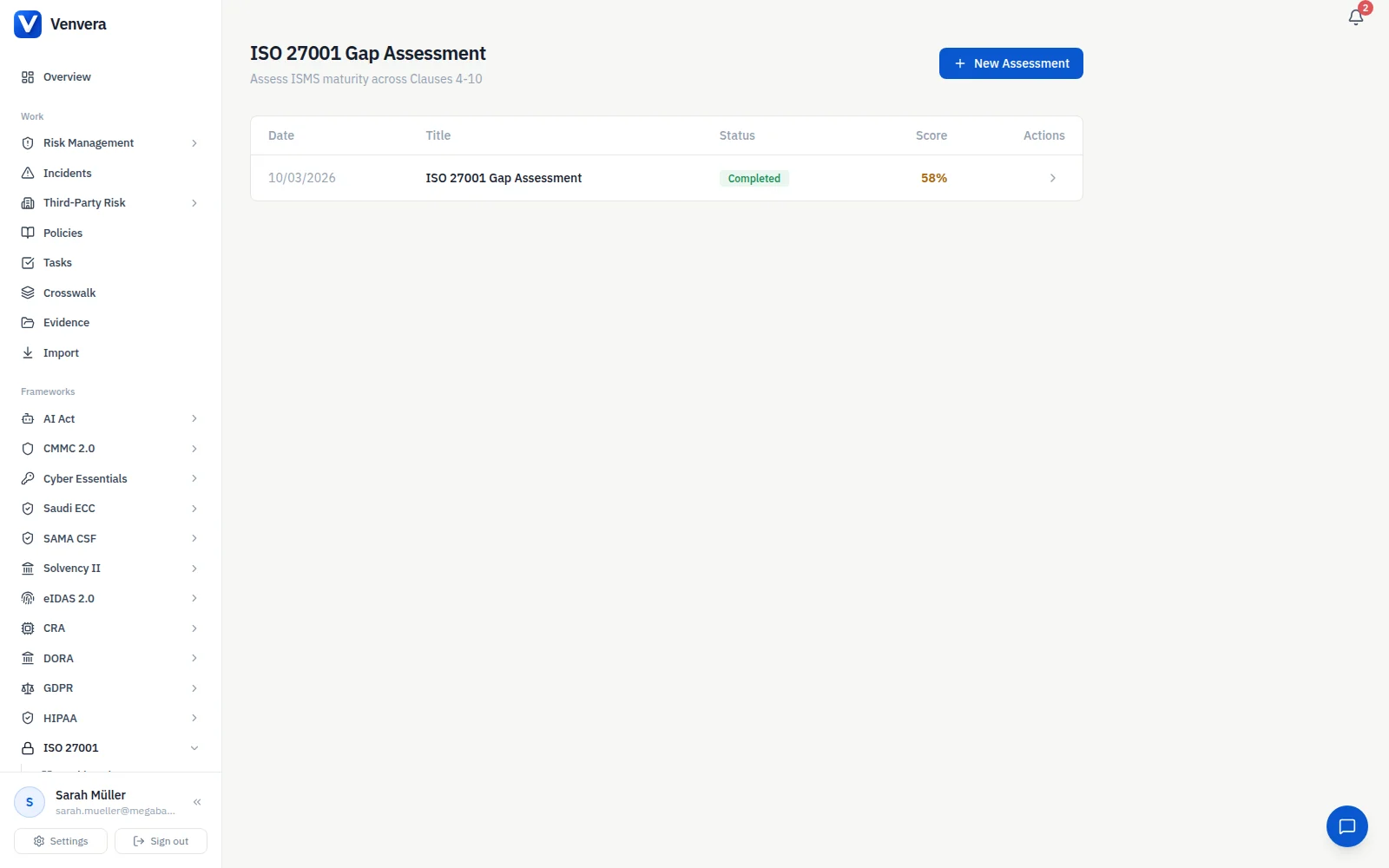Image resolution: width=1389 pixels, height=868 pixels.
Task: Click the Completed status badge
Action: tap(754, 178)
